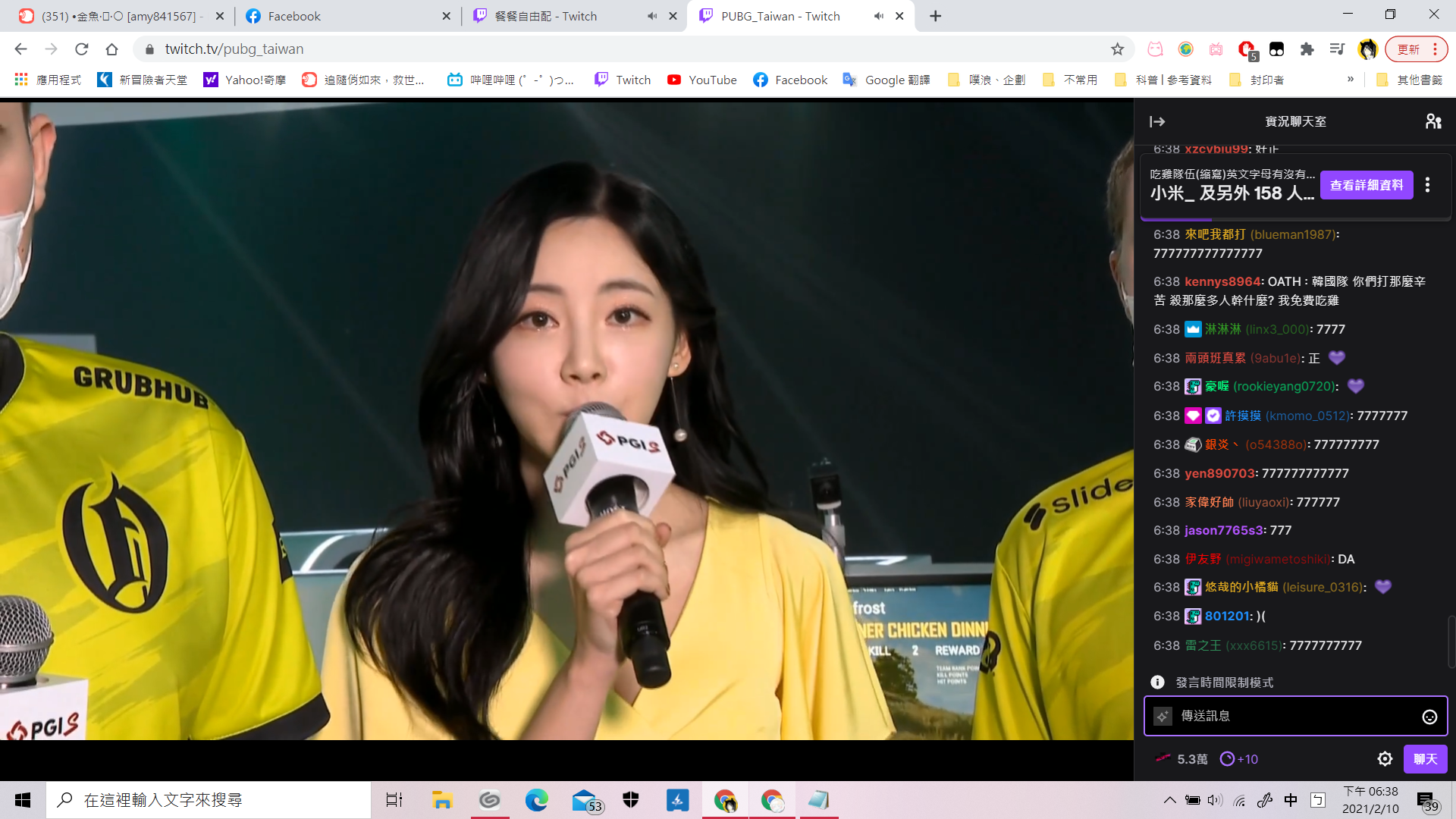Toggle IME 中 input mode indicator
The width and height of the screenshot is (1456, 819).
pos(1291,800)
